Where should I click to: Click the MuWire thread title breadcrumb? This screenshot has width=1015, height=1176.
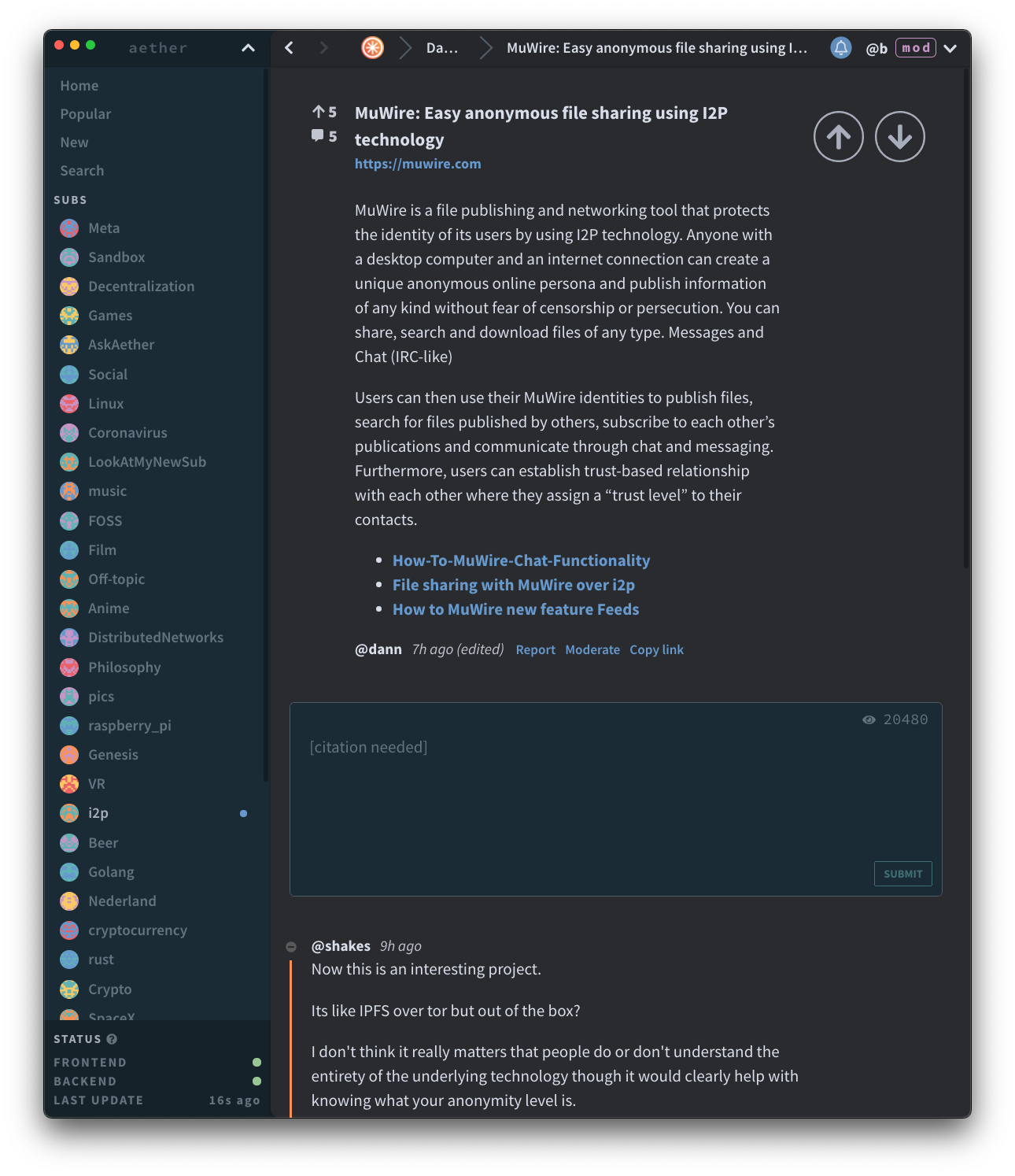(x=657, y=48)
